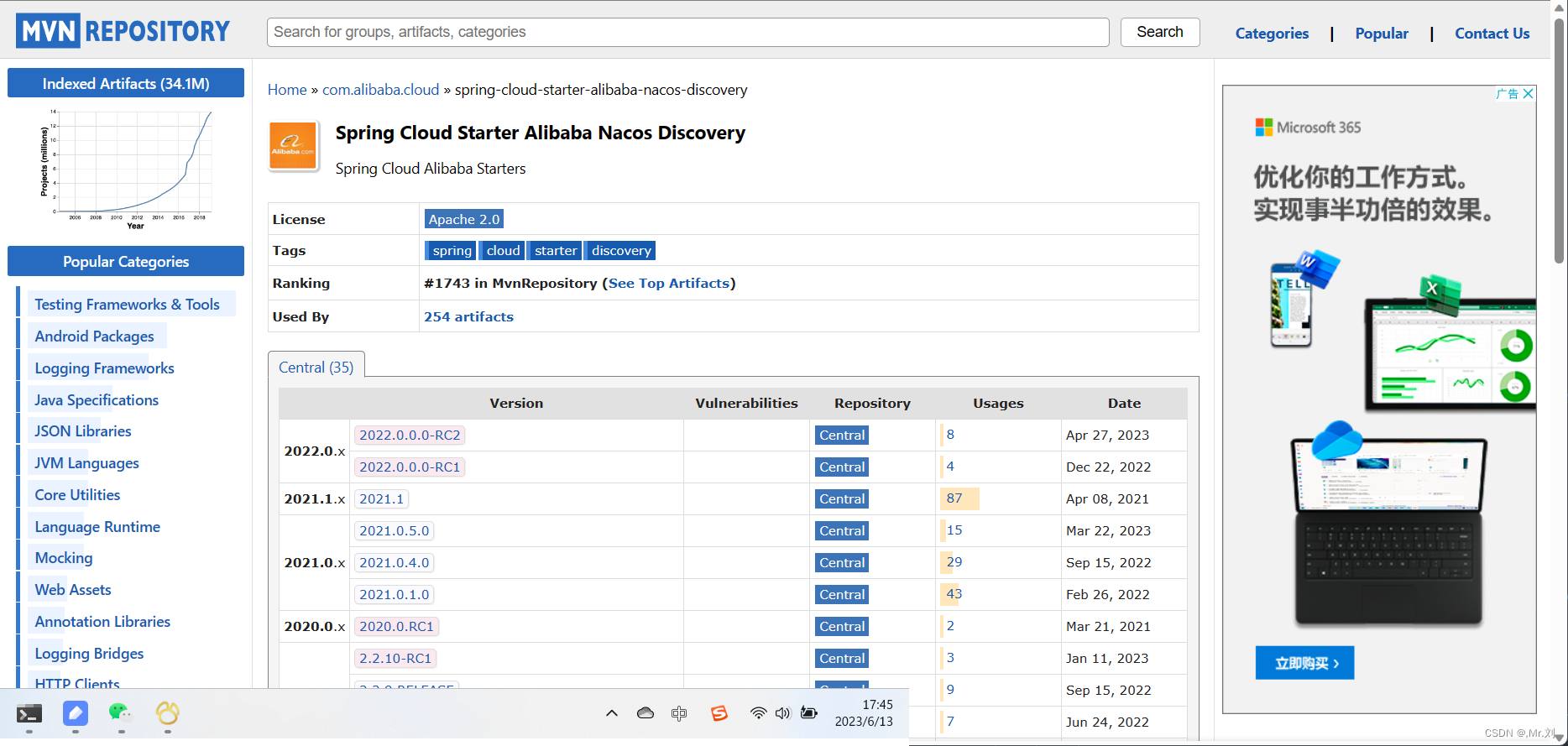Screen dimensions: 1568x746
Task: Open the Popular menu link
Action: pyautogui.click(x=1382, y=34)
